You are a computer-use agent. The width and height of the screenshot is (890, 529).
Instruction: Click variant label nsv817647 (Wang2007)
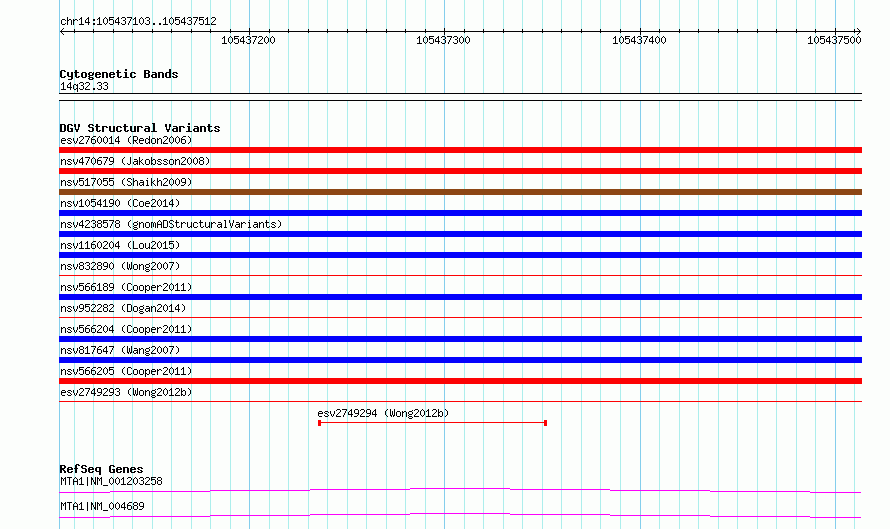click(x=120, y=350)
